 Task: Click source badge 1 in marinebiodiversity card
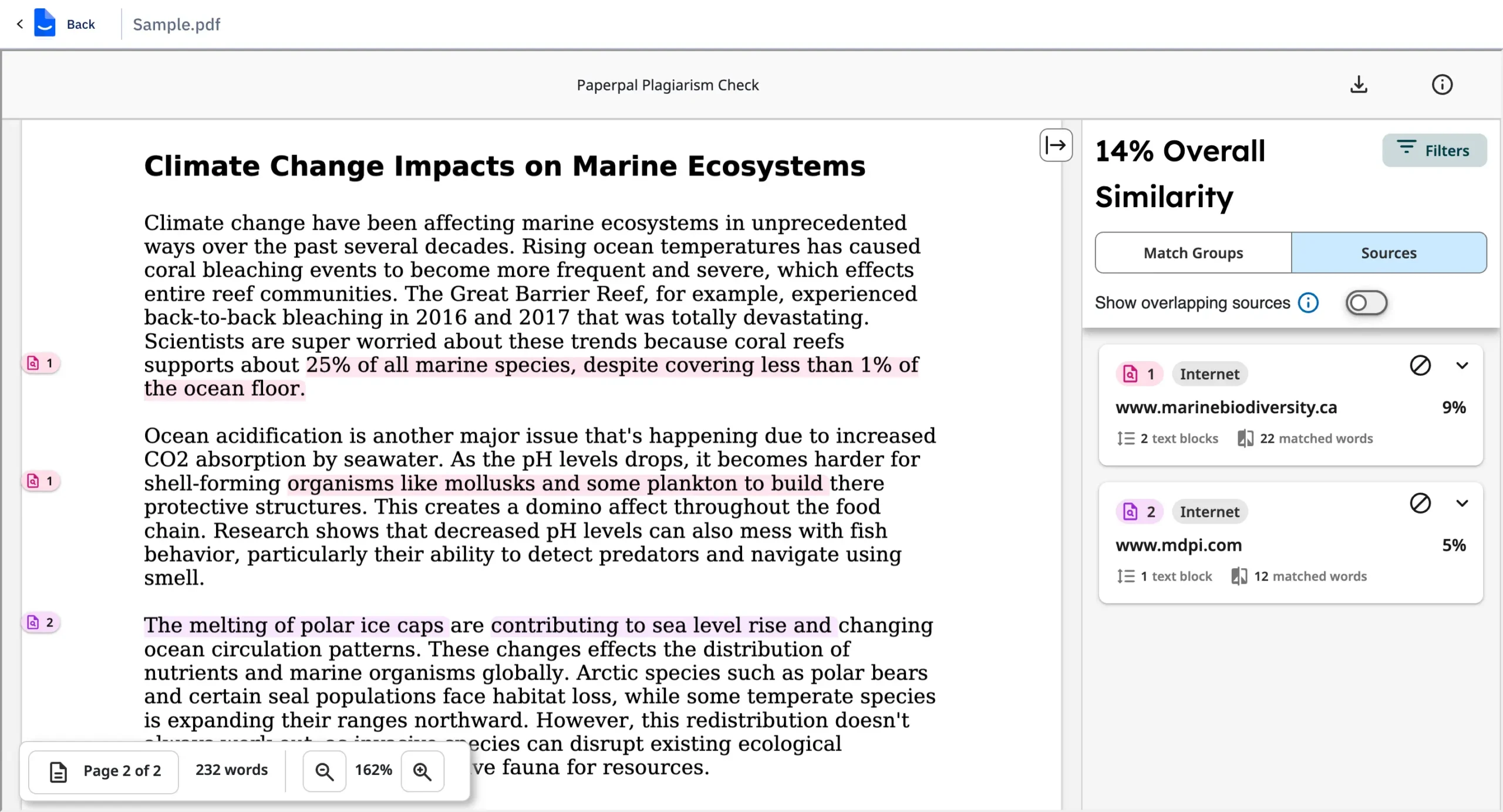click(1139, 374)
